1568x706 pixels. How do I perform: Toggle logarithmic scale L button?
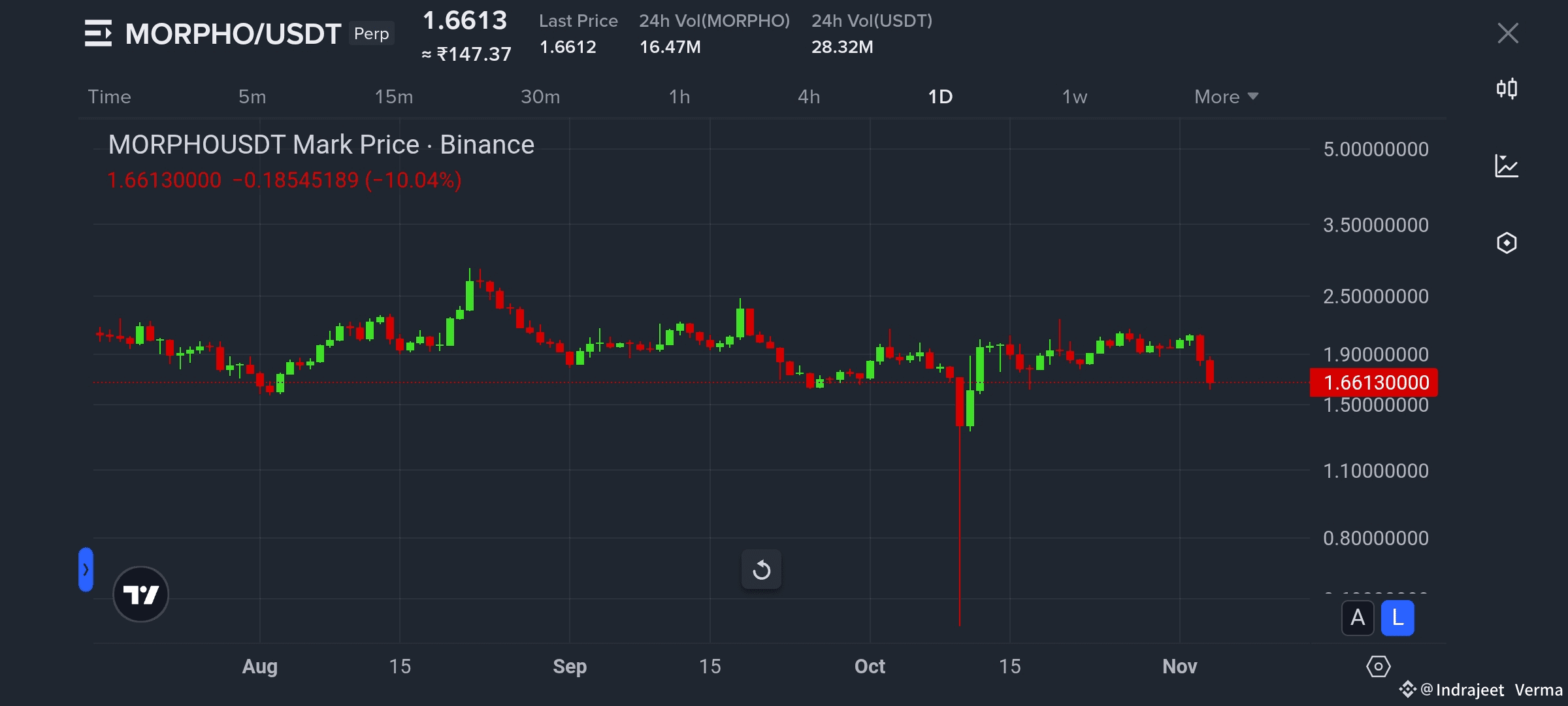point(1397,618)
